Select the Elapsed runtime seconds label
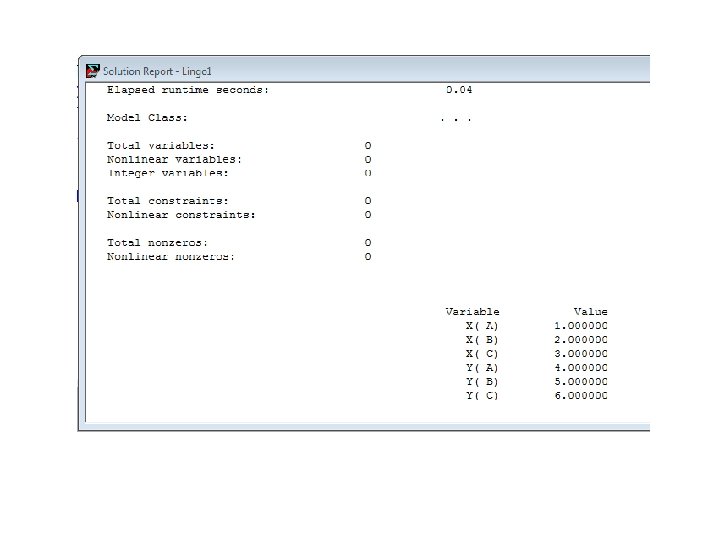This screenshot has height=540, width=720. coord(188,90)
